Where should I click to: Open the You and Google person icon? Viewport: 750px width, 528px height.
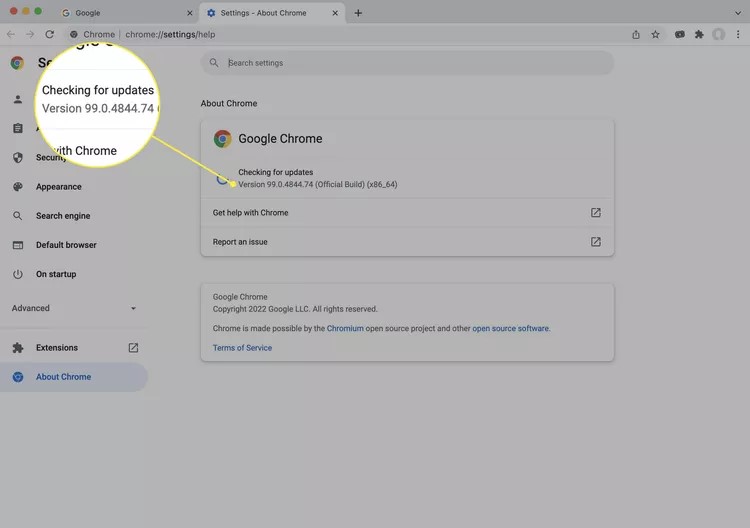(x=18, y=99)
